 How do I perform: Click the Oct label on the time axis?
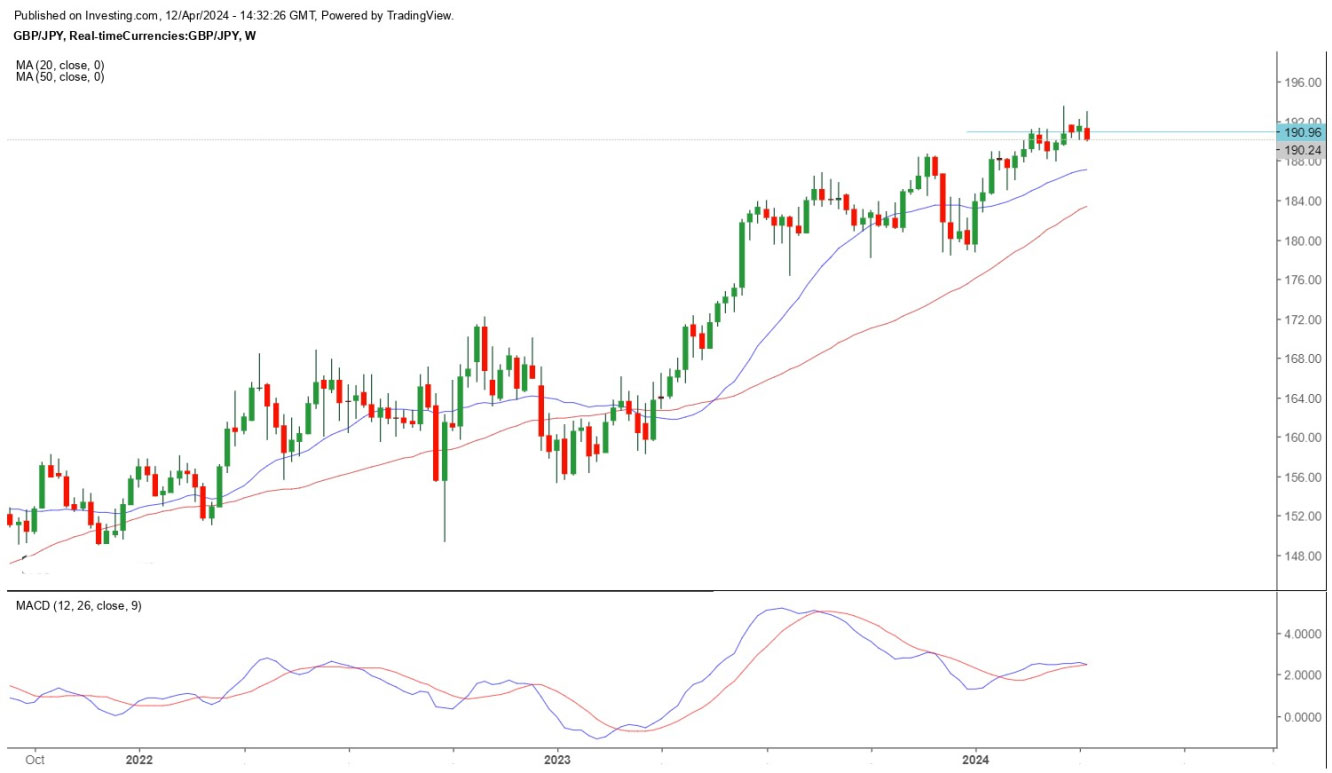(35, 760)
